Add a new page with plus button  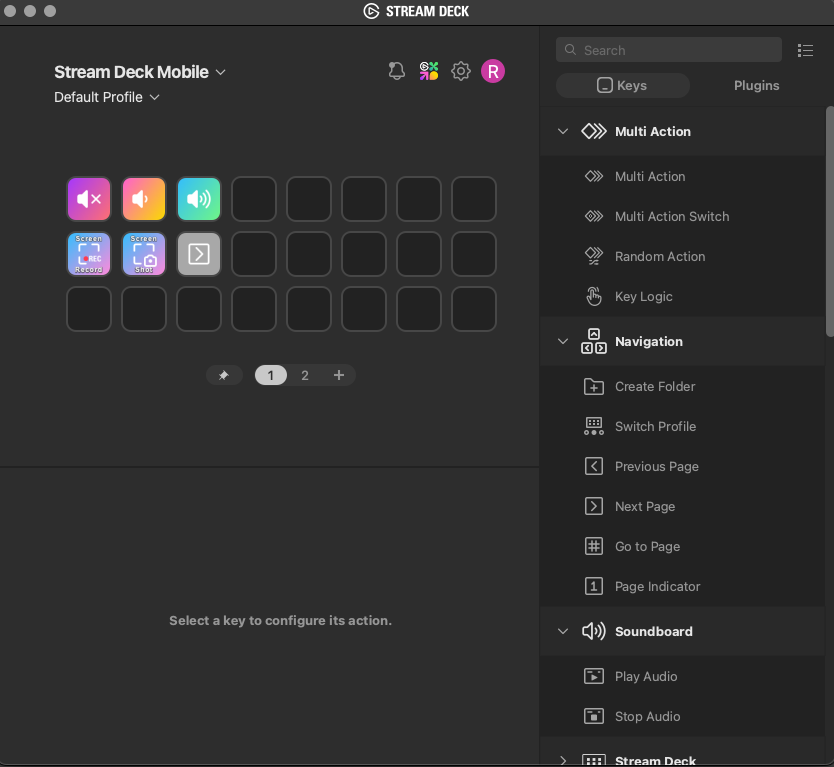pyautogui.click(x=339, y=375)
